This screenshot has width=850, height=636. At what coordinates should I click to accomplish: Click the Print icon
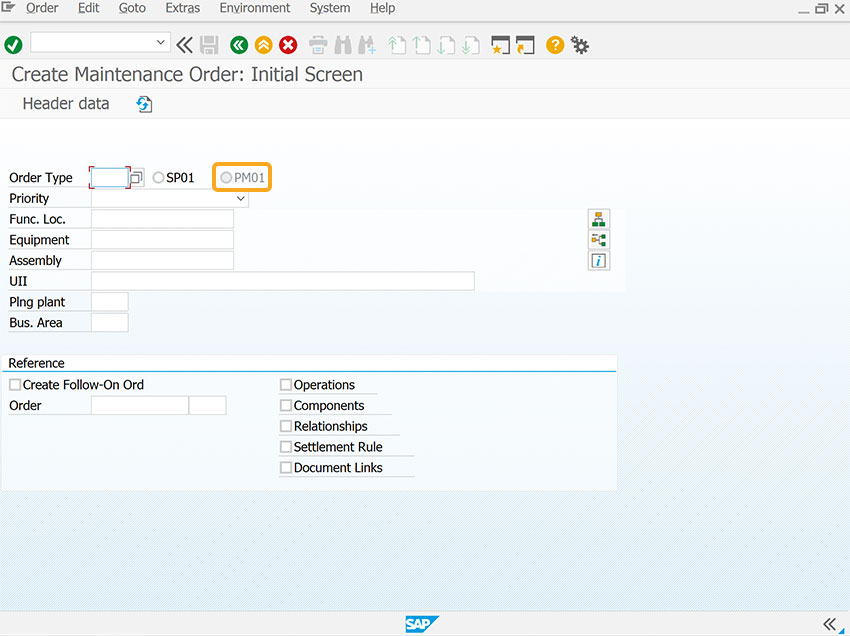pyautogui.click(x=318, y=45)
